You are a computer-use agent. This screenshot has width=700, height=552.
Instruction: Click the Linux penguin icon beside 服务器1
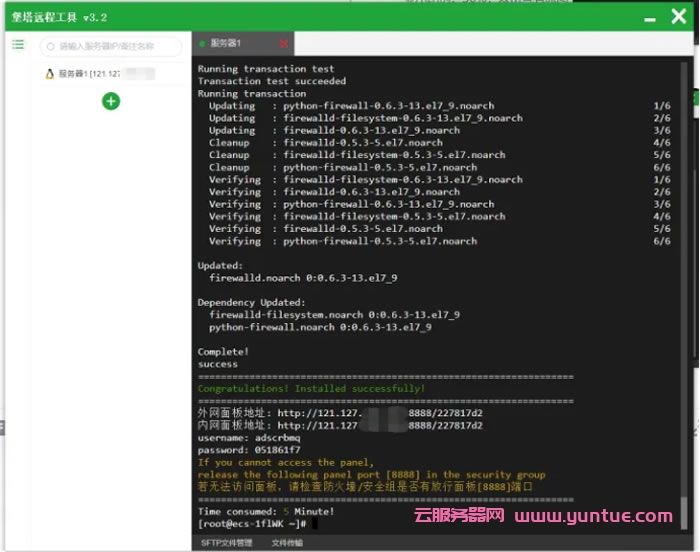[49, 74]
